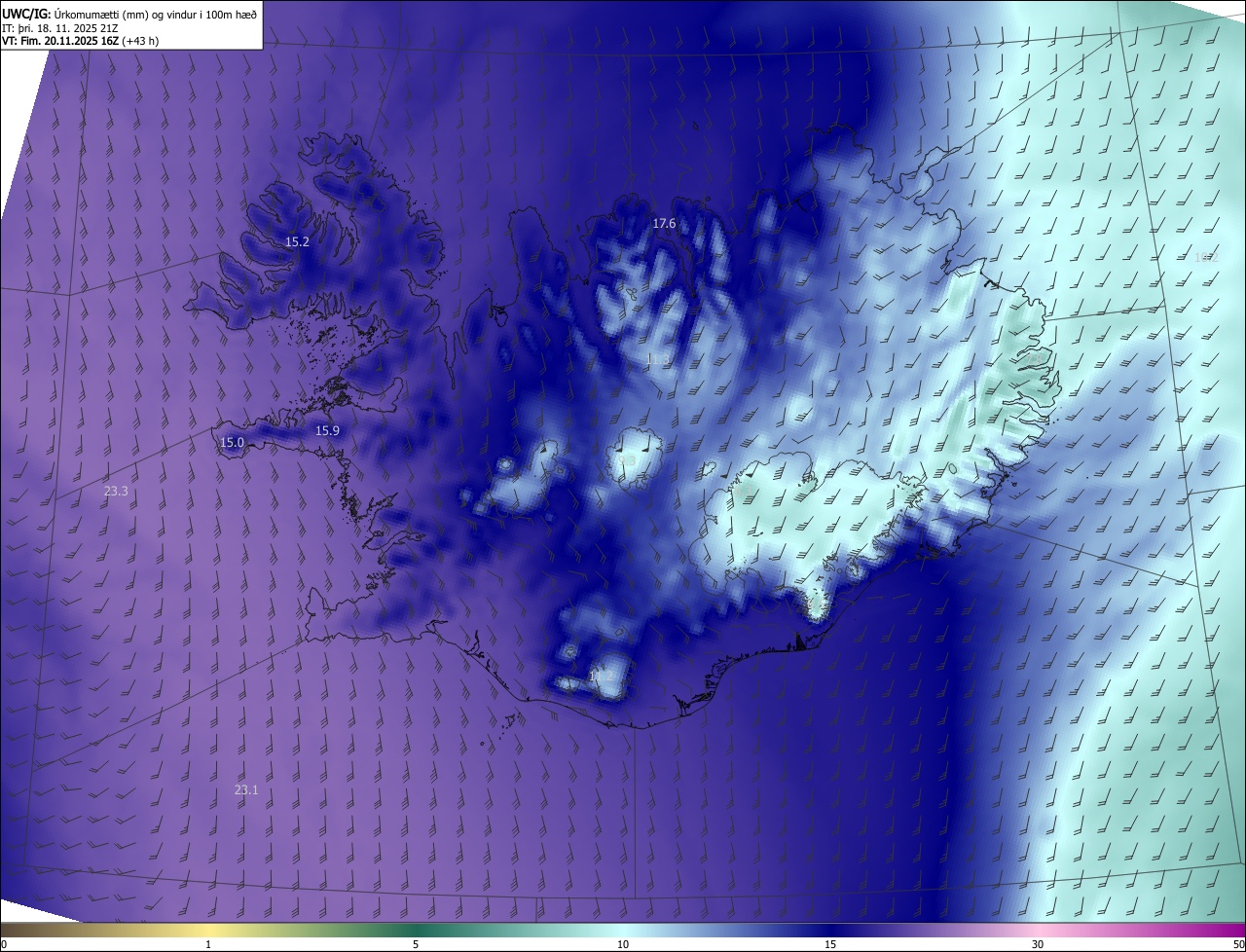Viewport: 1246px width, 952px height.
Task: Click the 11.2 value on the southern glacier
Action: (x=602, y=675)
